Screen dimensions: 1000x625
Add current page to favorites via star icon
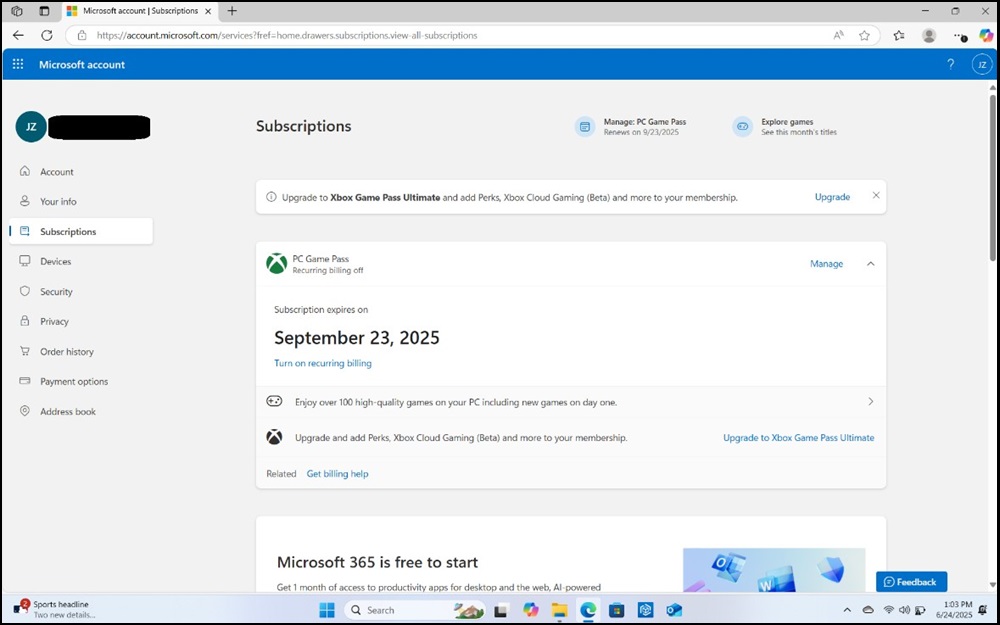(x=864, y=35)
